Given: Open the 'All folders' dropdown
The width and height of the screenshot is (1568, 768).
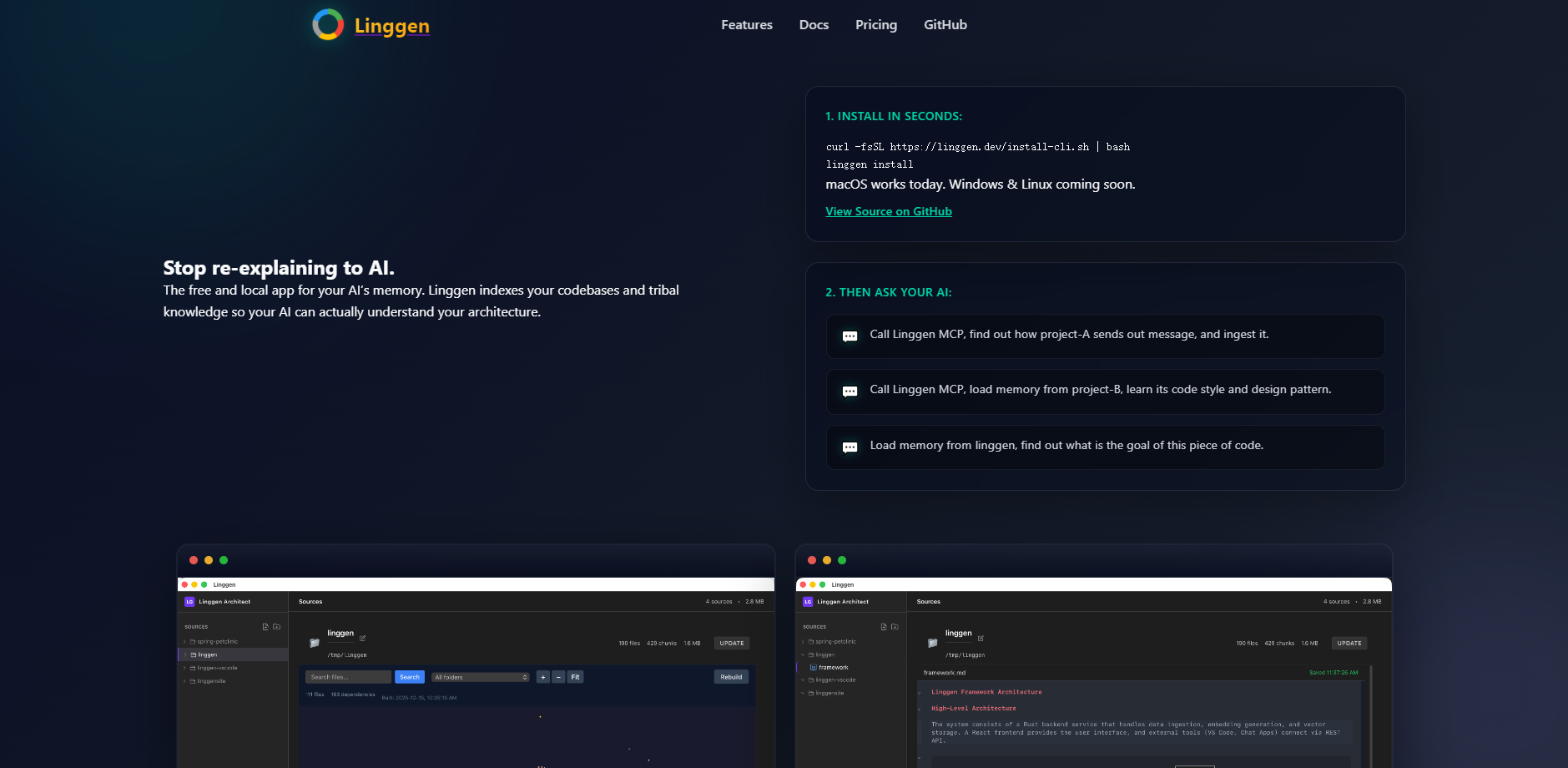Looking at the screenshot, I should click(481, 677).
